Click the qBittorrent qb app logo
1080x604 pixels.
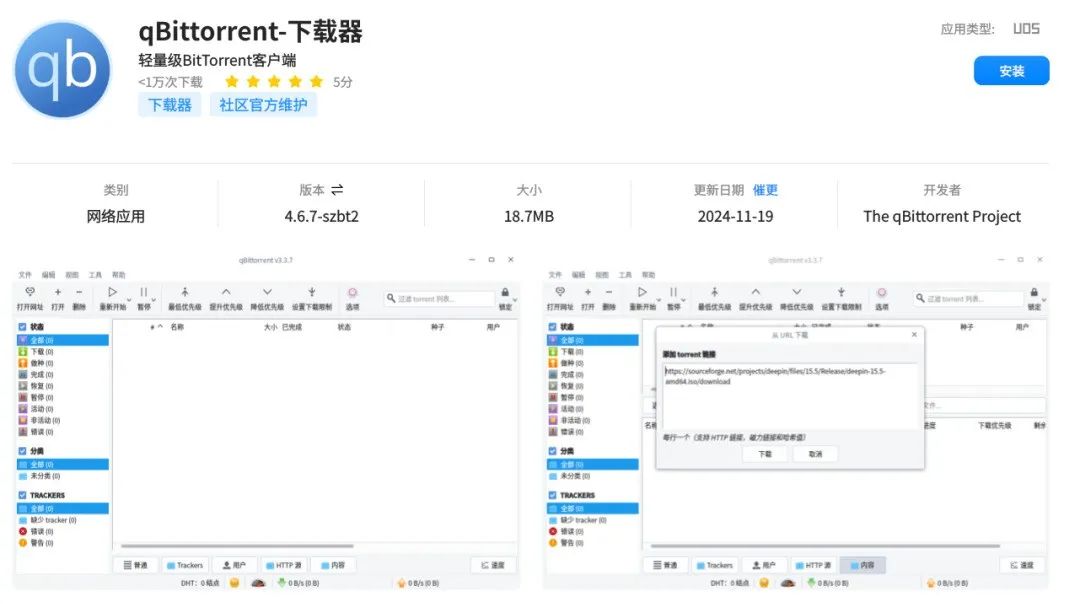click(63, 70)
